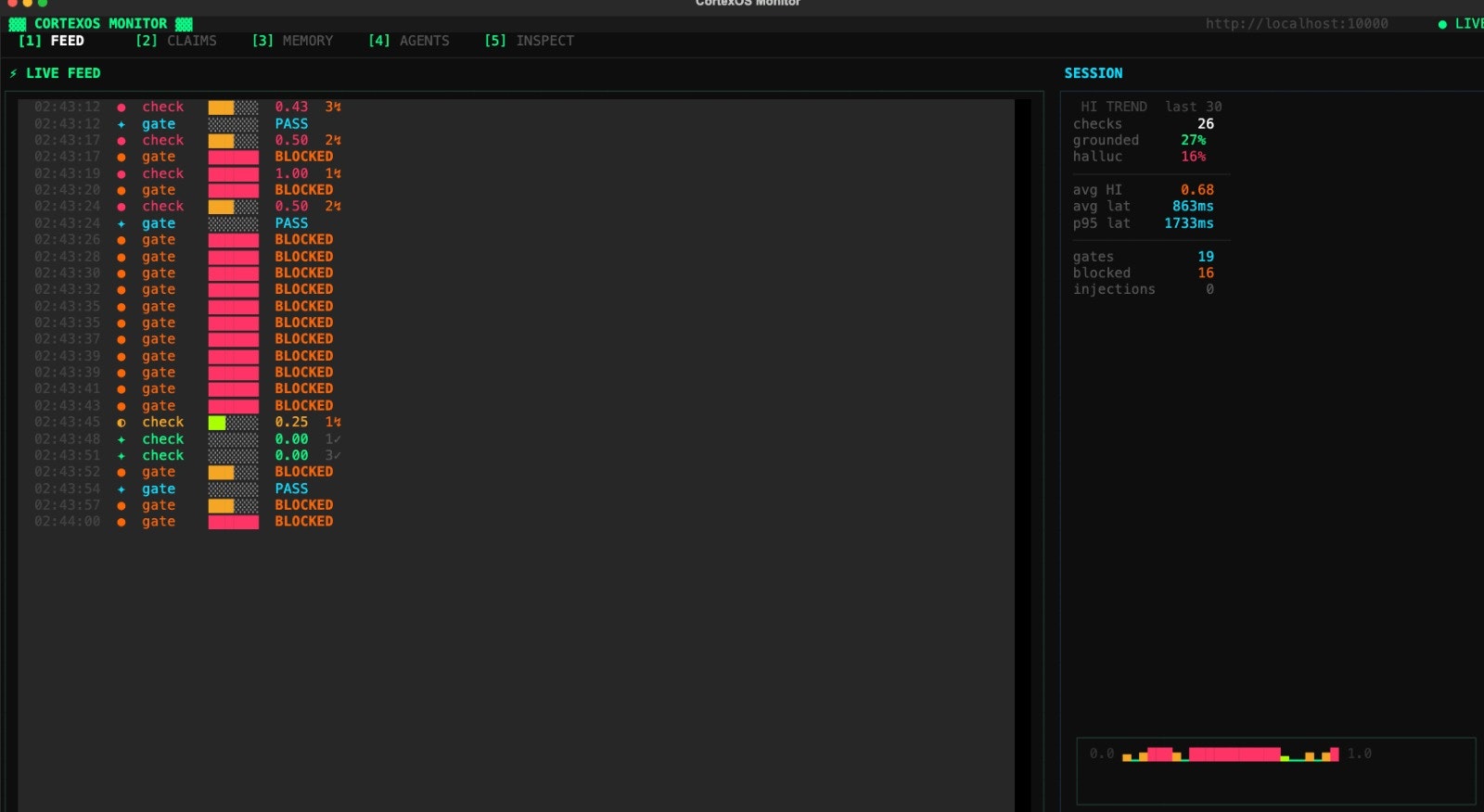Click the full red bar at 02:43:19 check
Image resolution: width=1484 pixels, height=812 pixels.
coord(233,174)
